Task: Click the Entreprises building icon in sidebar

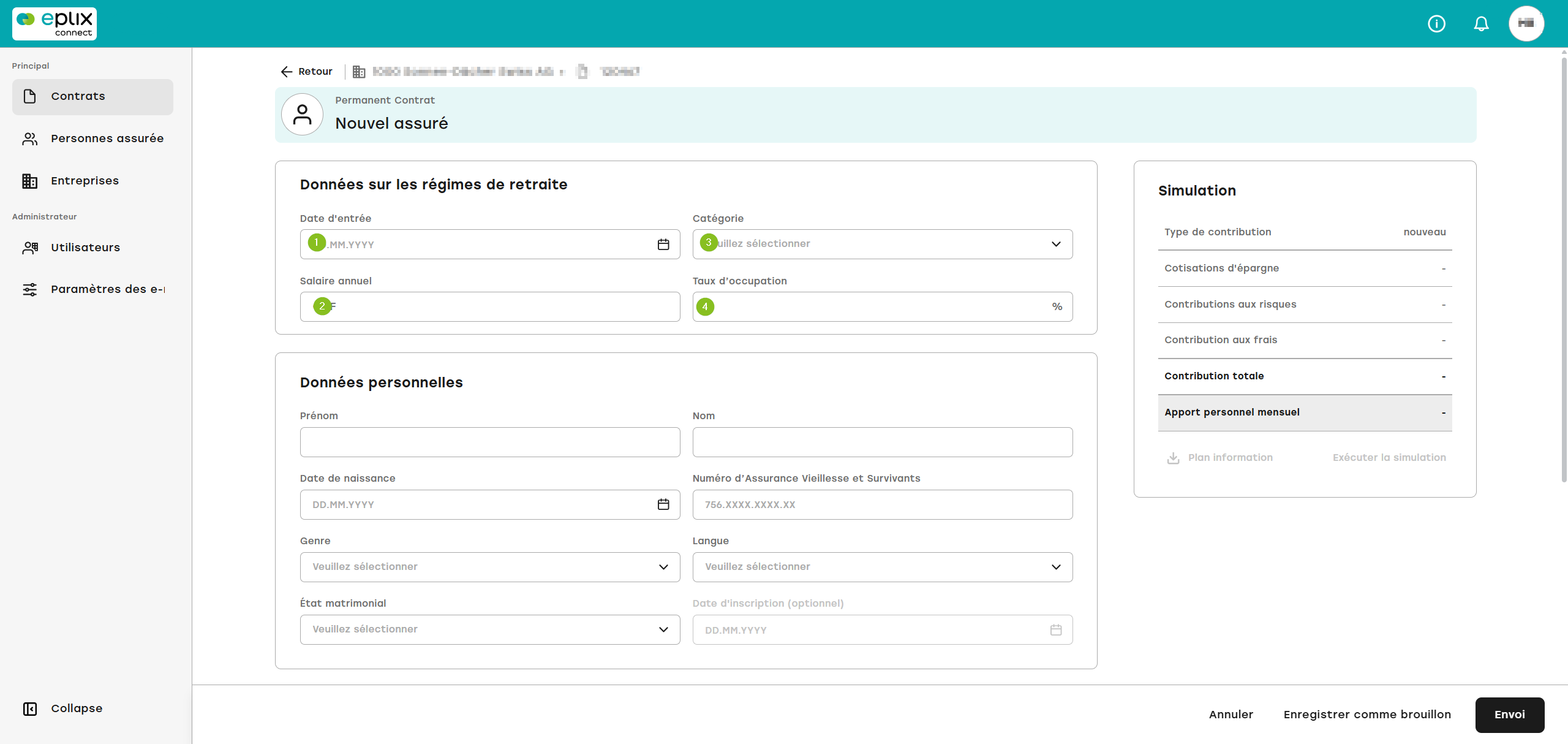Action: 30,181
